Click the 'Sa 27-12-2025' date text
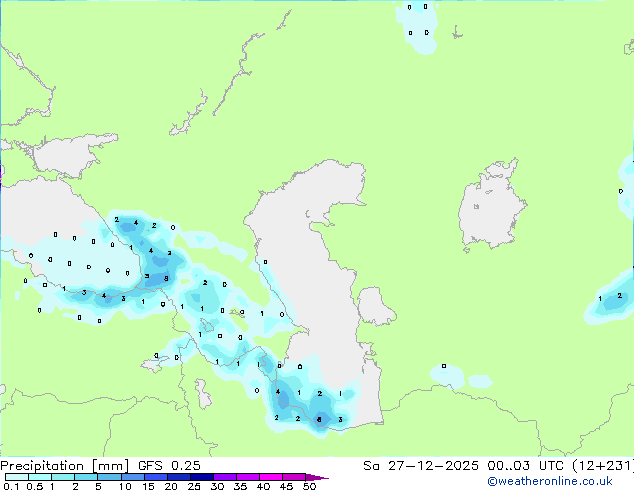This screenshot has height=490, width=634. click(421, 466)
